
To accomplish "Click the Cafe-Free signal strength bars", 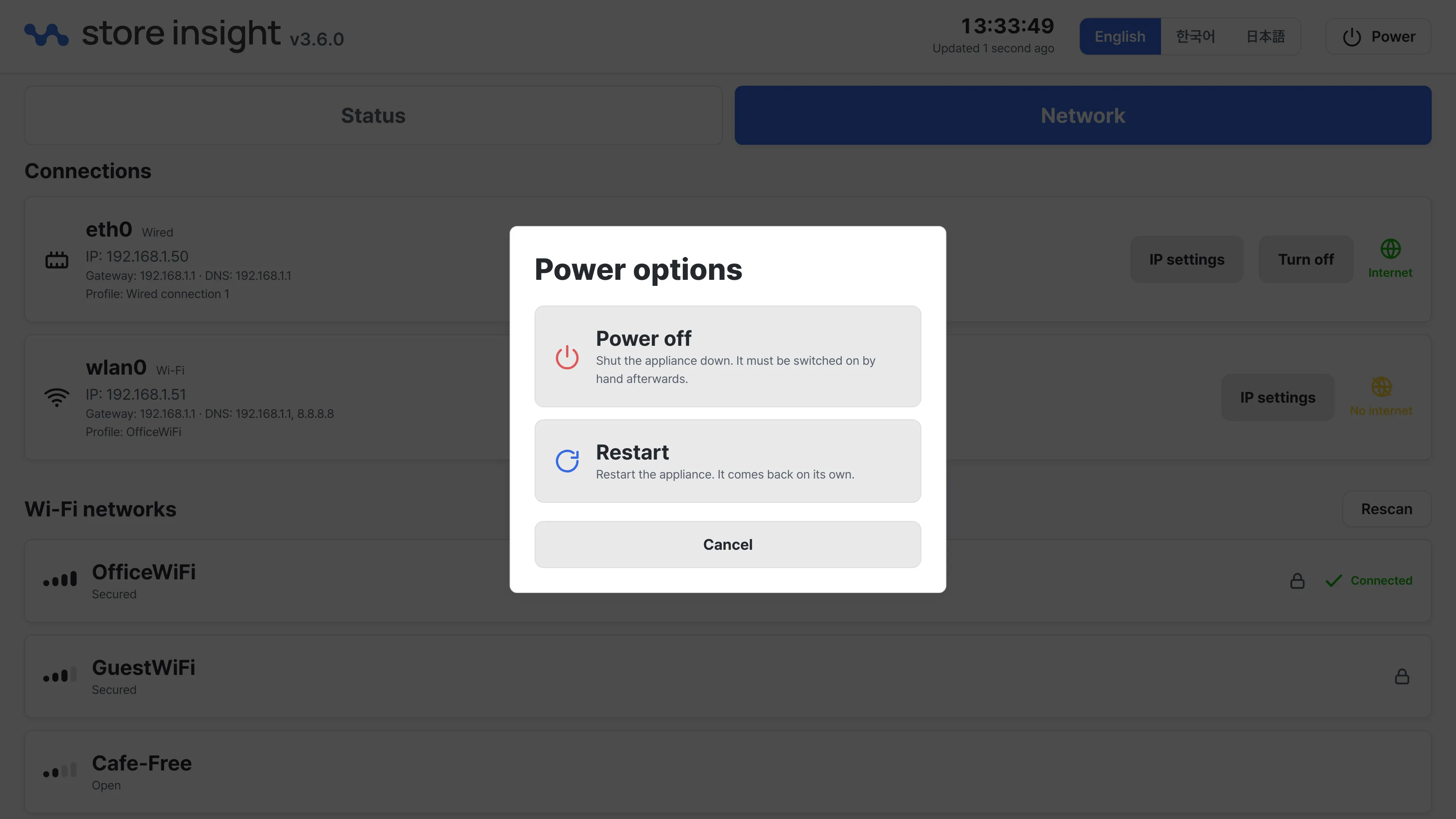I will [x=60, y=770].
